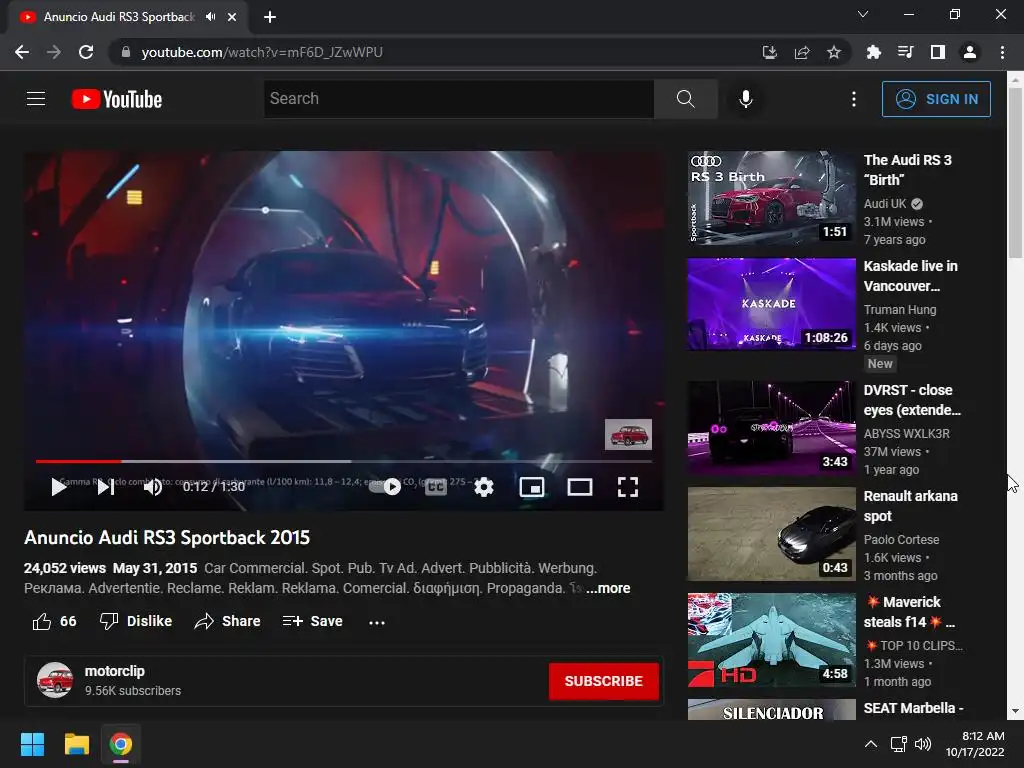The width and height of the screenshot is (1024, 768).
Task: Mute the tab via speaker icon
Action: (210, 17)
